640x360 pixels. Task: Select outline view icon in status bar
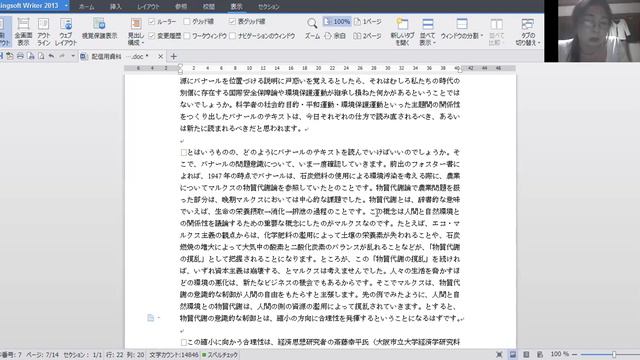click(527, 355)
